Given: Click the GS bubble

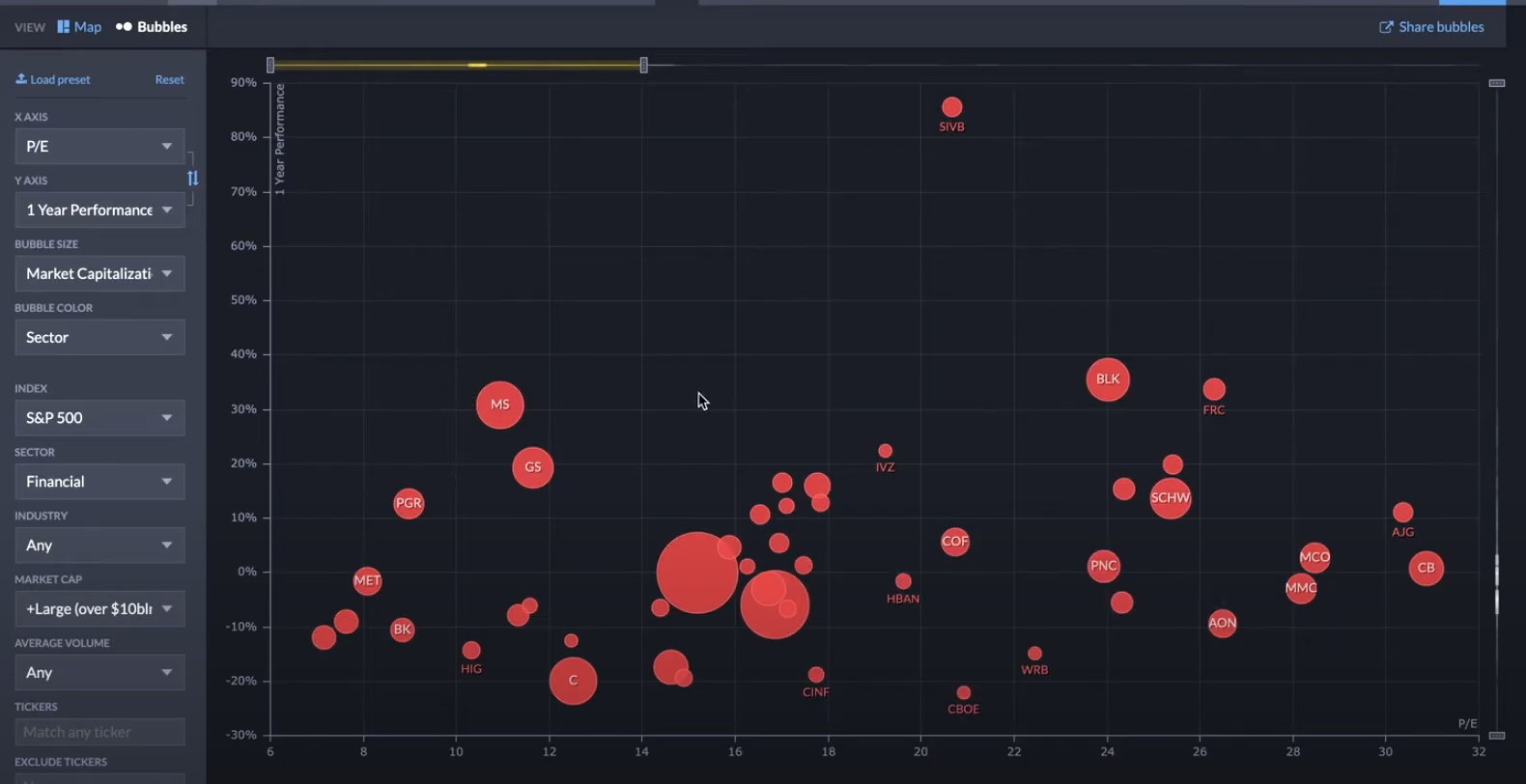Looking at the screenshot, I should click(x=533, y=467).
